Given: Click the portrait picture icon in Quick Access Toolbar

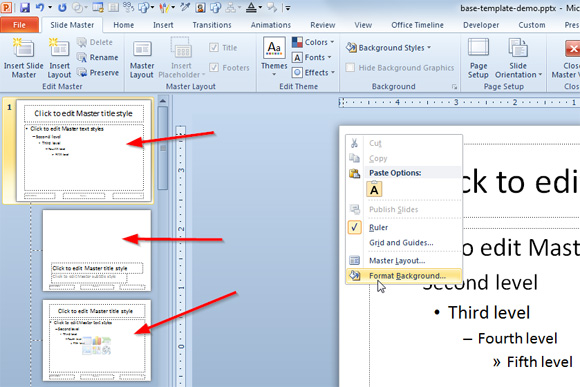Looking at the screenshot, I should 200,7.
